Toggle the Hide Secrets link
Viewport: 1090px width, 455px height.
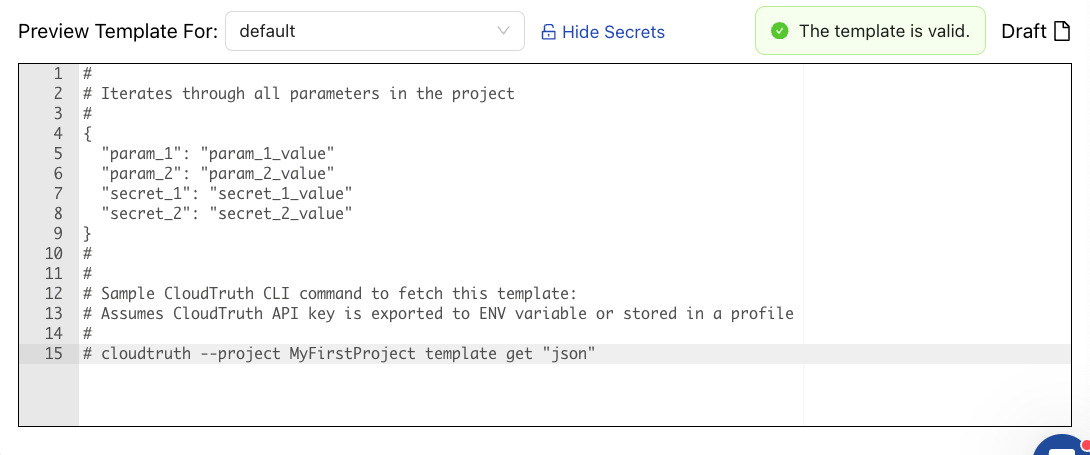pos(612,32)
